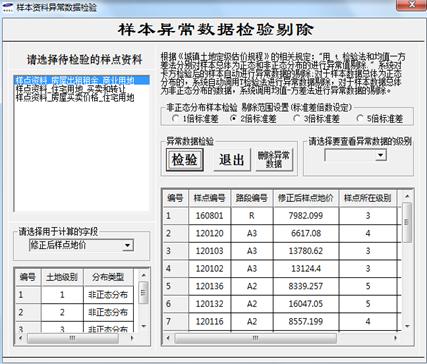Viewport: 427px width, 364px height.
Task: Click 非正态分布 cell for land level 2
Action: pyautogui.click(x=108, y=312)
